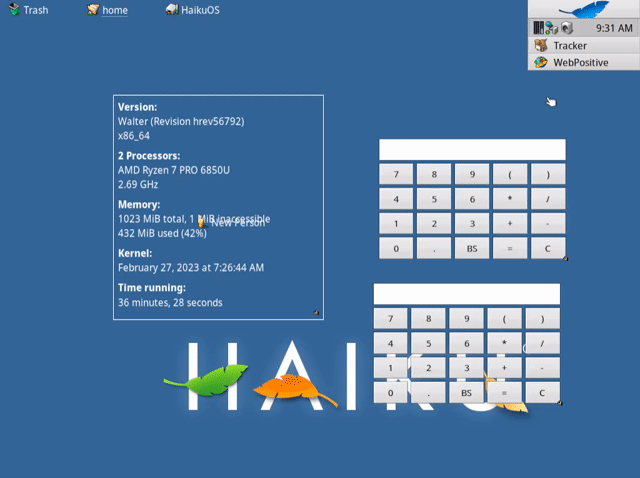Click 0 on the upper calculator
The image size is (640, 478).
point(396,249)
